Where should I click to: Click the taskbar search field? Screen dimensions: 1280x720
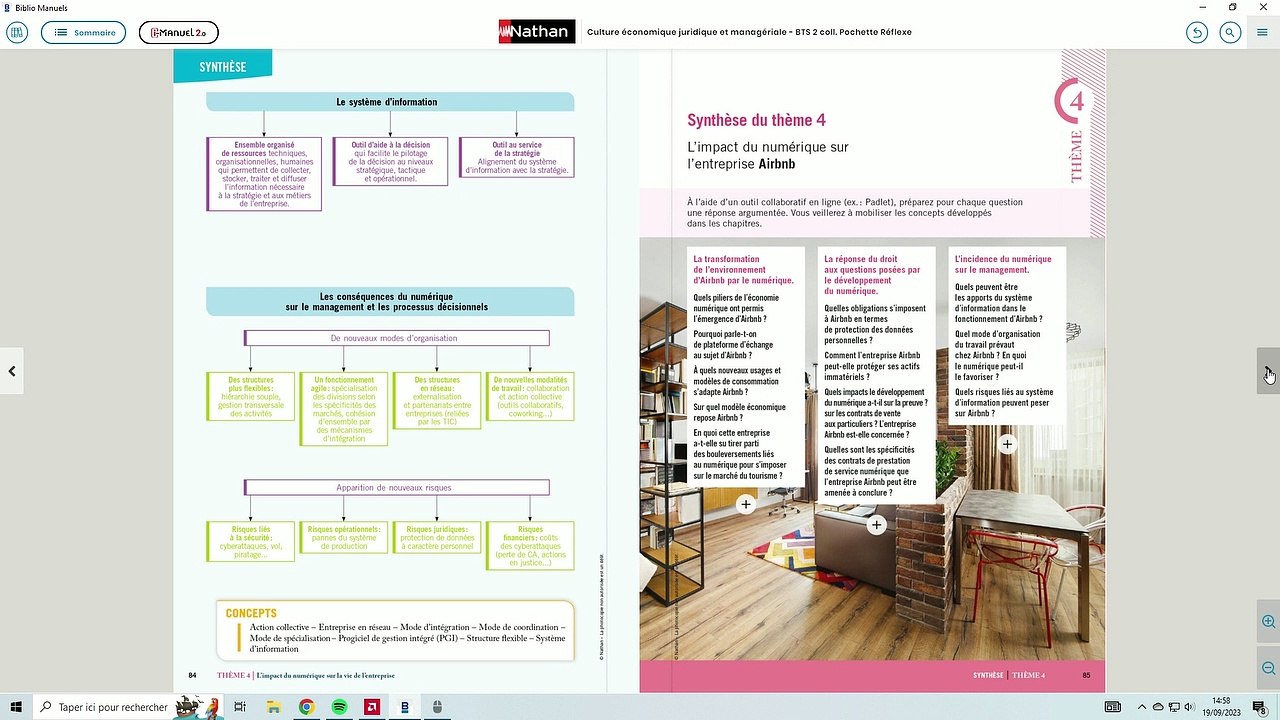[x=130, y=707]
